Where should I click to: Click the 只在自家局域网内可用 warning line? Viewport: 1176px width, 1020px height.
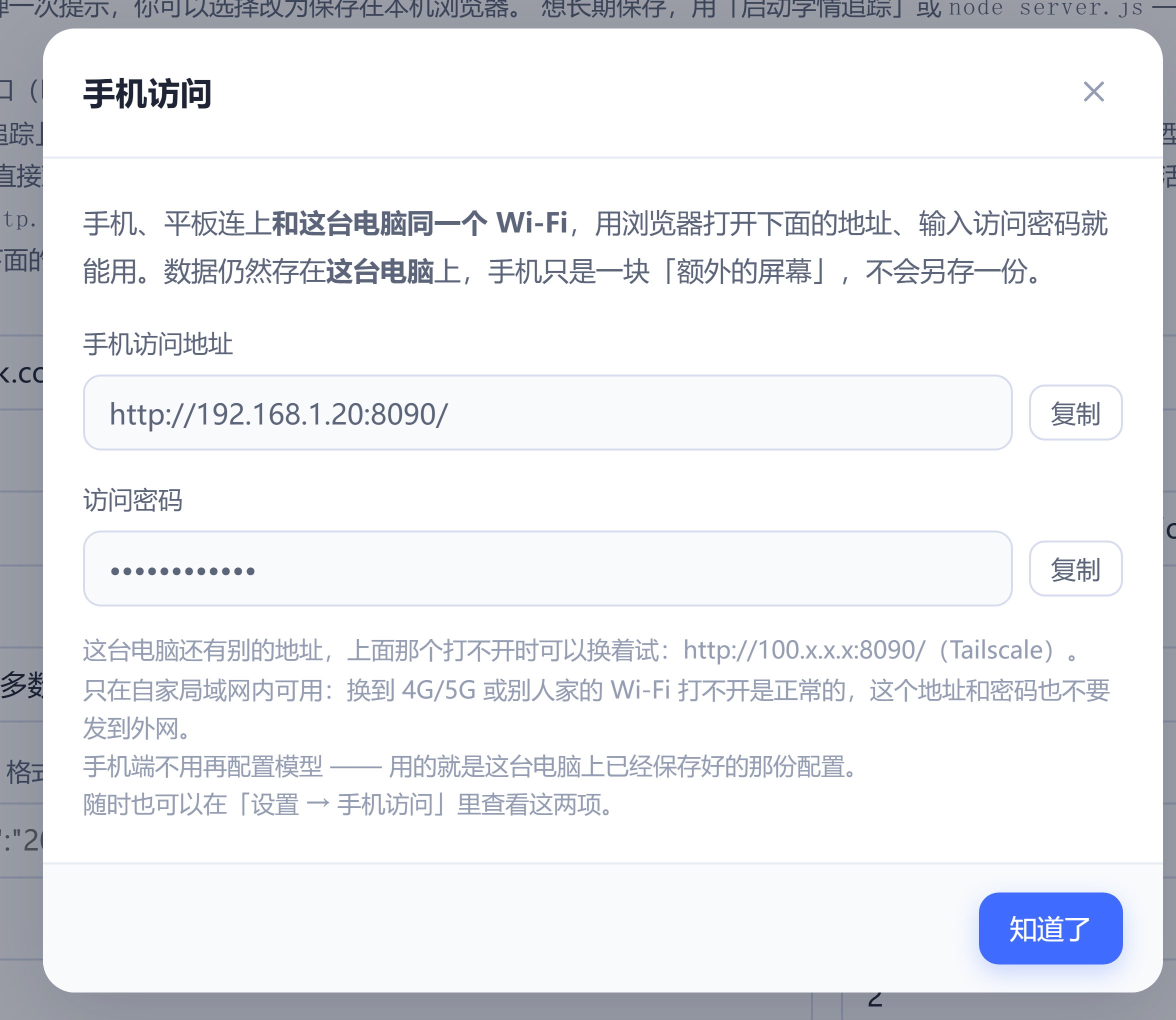point(596,708)
